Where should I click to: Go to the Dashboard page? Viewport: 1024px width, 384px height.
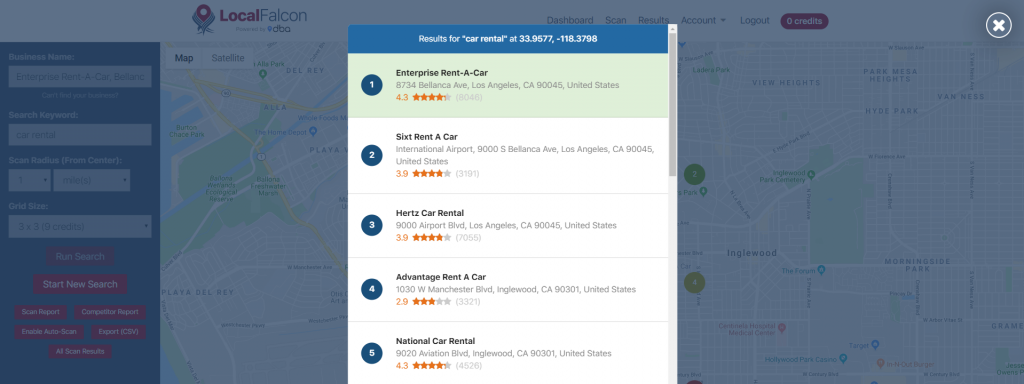click(x=569, y=20)
